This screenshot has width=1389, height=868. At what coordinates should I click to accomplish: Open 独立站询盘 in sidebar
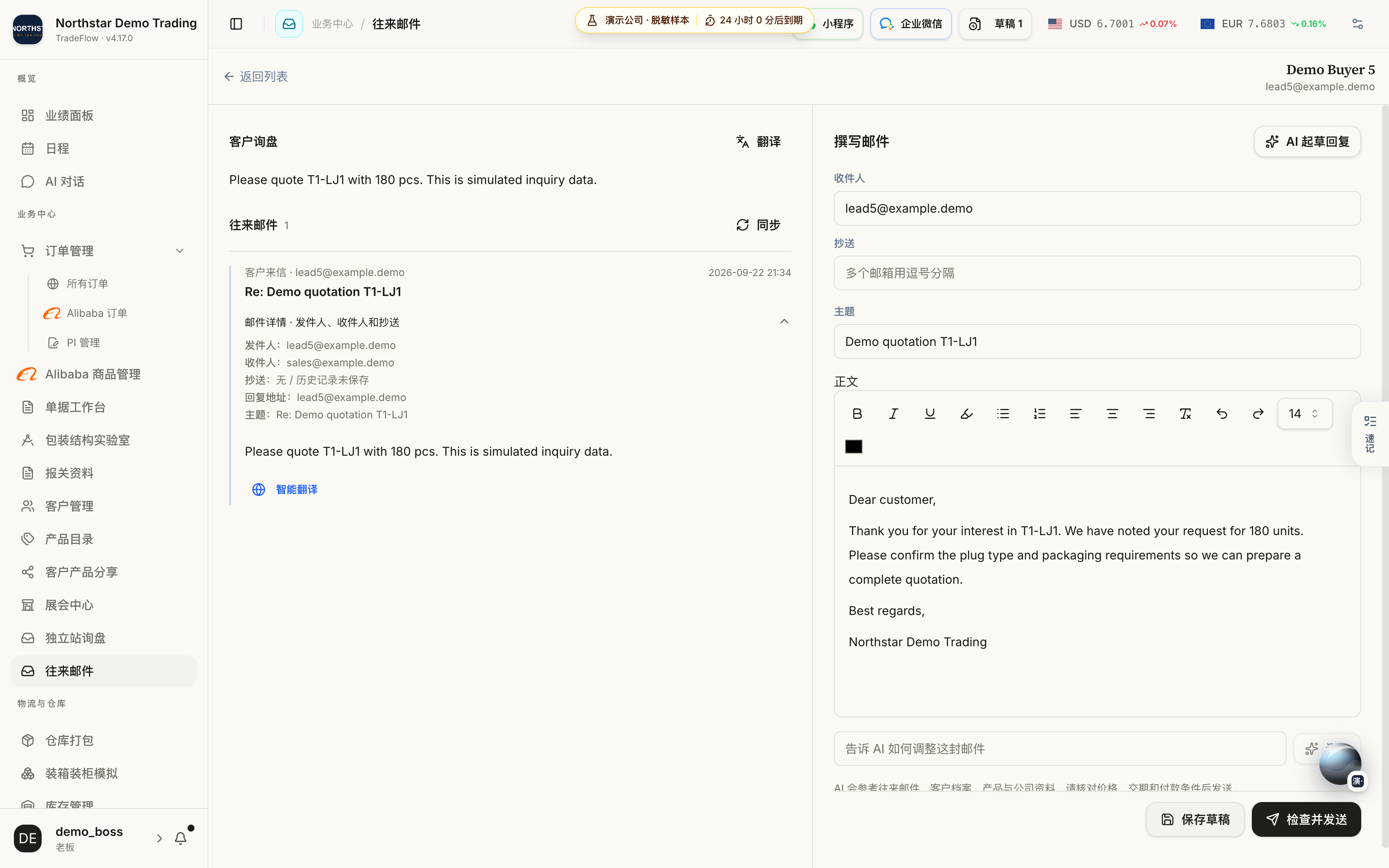click(x=104, y=638)
